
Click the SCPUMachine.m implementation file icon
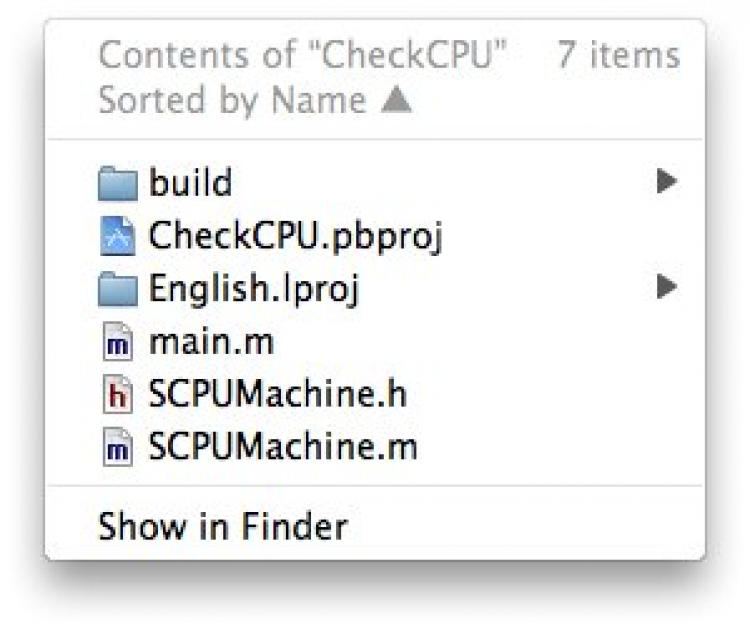[x=118, y=448]
